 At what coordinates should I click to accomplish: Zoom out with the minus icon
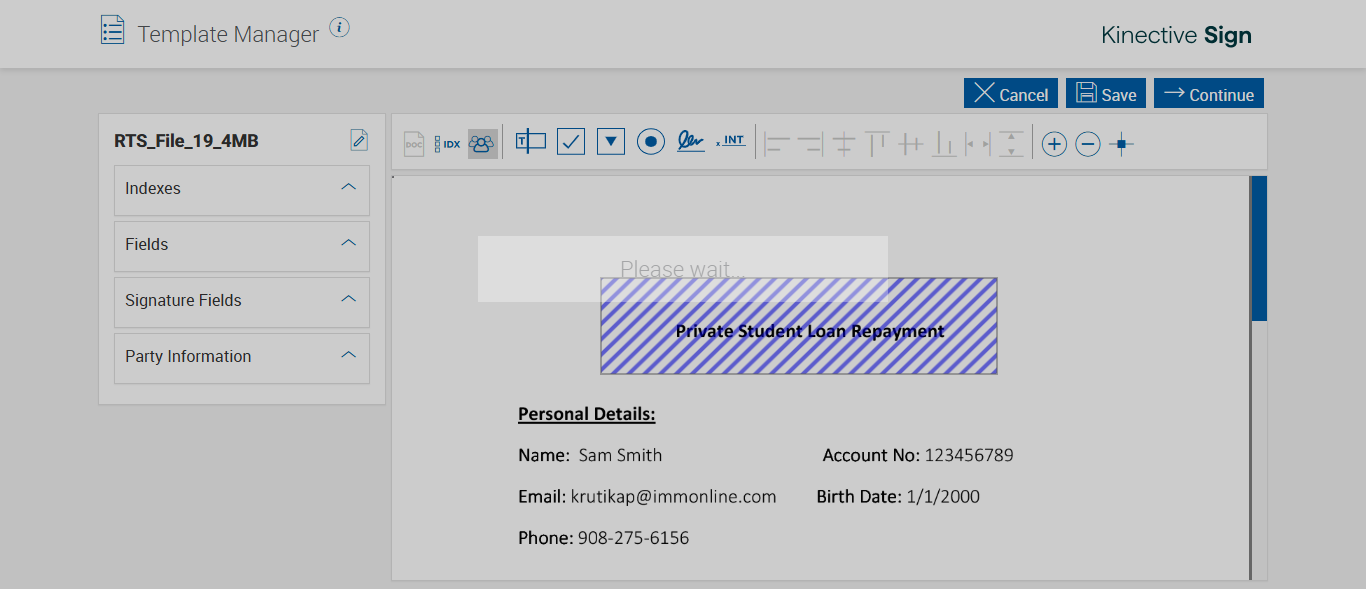[1088, 144]
